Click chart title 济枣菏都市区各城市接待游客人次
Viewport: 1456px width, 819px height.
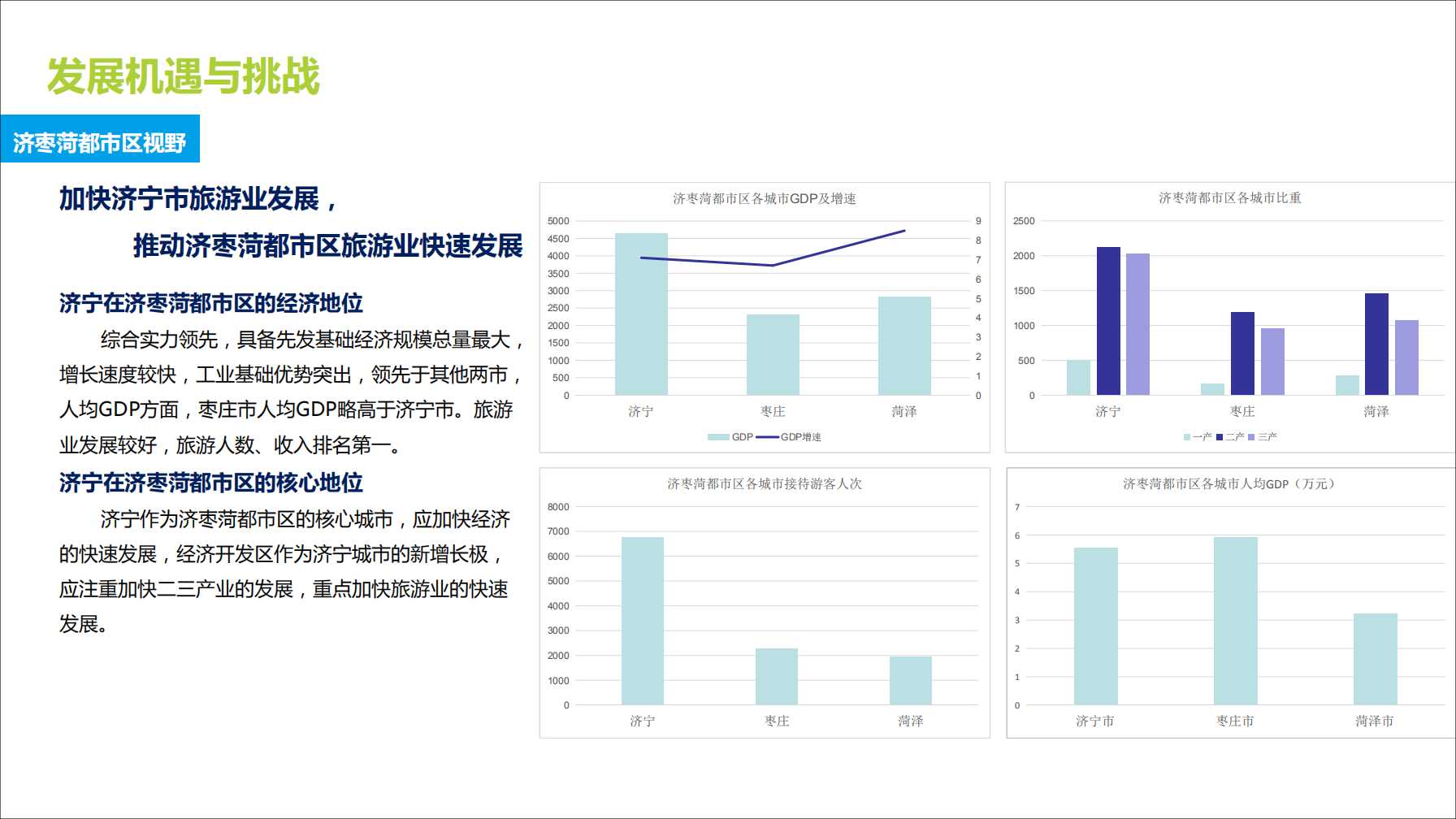[764, 483]
